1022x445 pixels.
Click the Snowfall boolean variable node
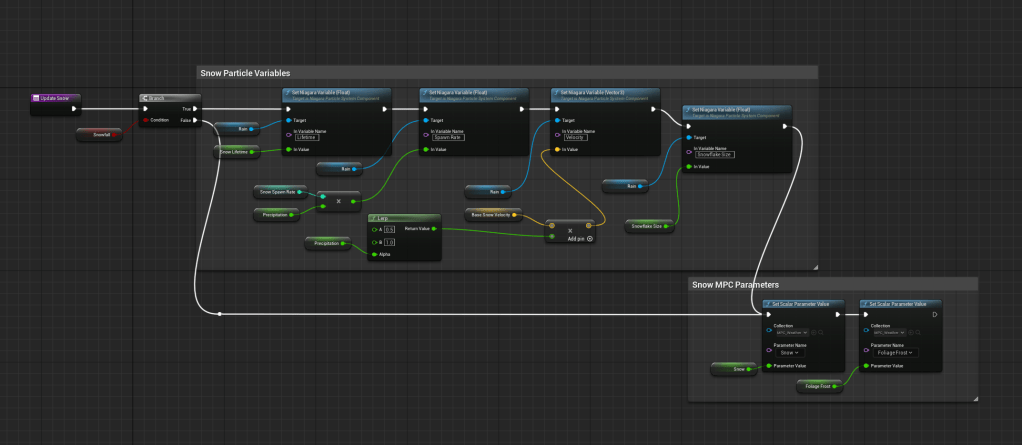pos(100,134)
